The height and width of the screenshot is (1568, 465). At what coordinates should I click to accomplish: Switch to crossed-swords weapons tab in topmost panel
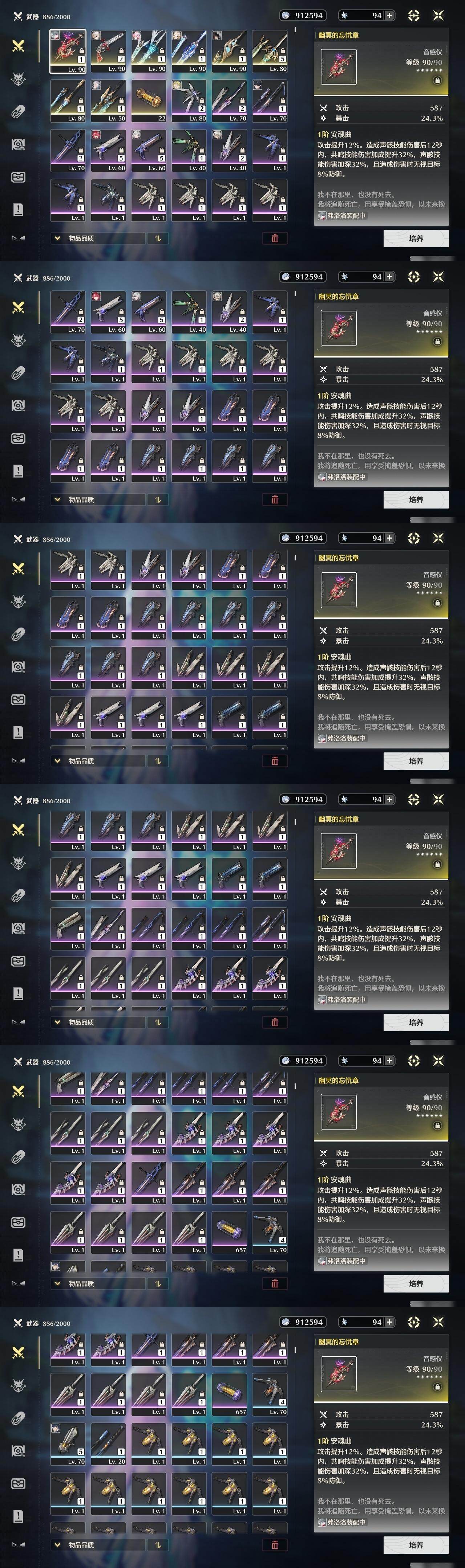point(18,46)
